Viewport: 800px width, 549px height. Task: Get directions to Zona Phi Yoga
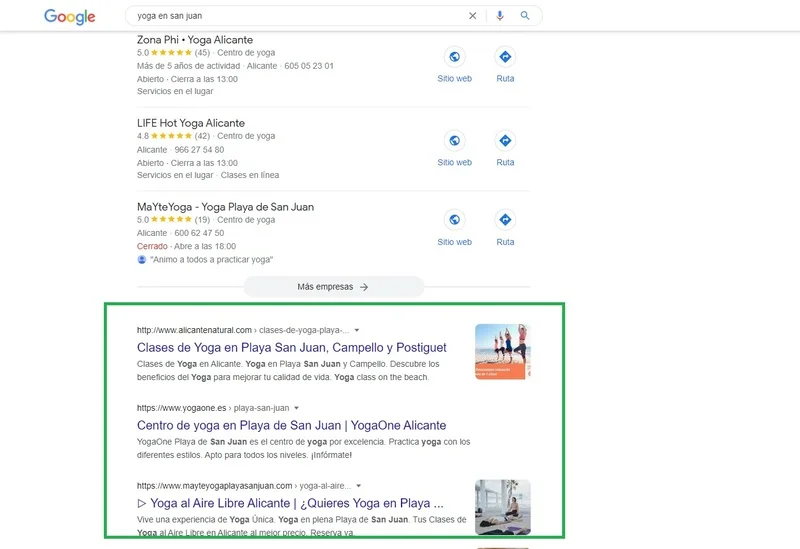pos(505,57)
